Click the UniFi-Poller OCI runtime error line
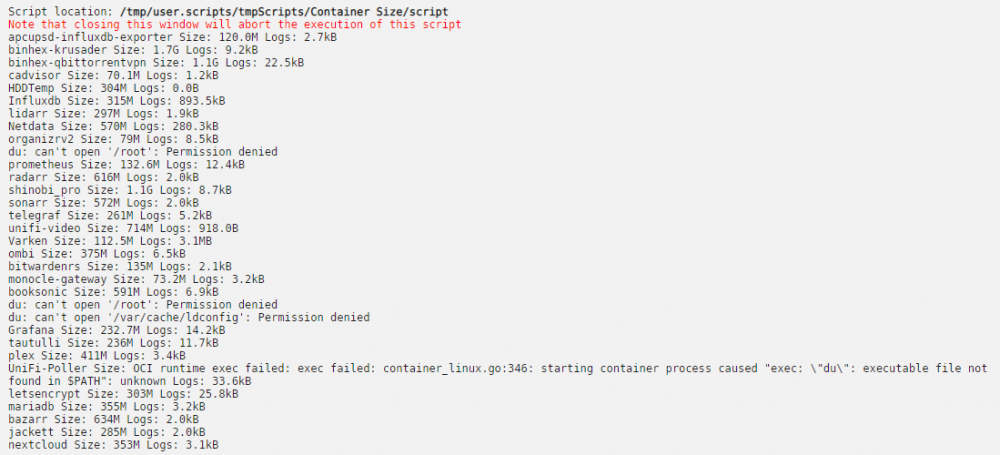The width and height of the screenshot is (1000, 455). coord(498,375)
